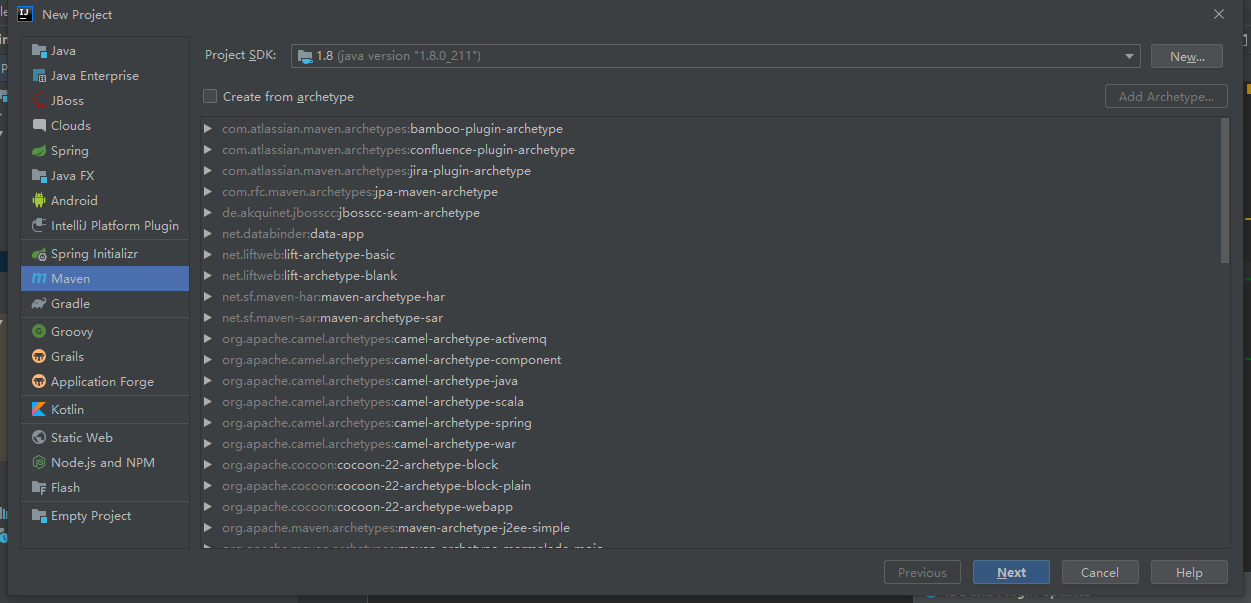
Task: Select Kotlin project type
Action: pyautogui.click(x=105, y=410)
